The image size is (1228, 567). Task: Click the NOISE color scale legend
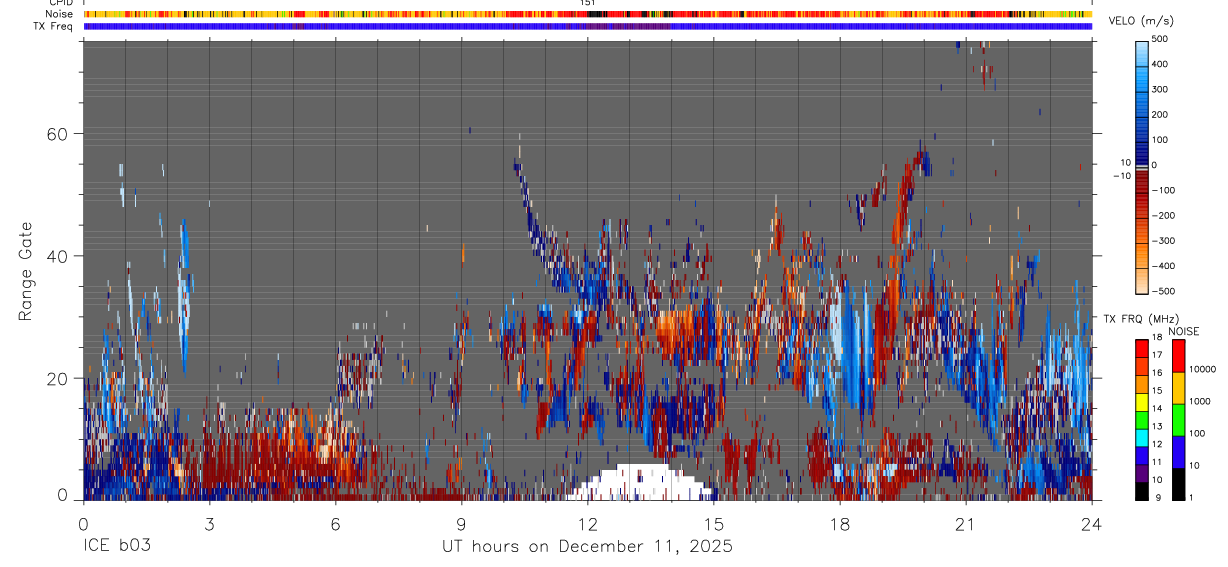click(x=1179, y=419)
